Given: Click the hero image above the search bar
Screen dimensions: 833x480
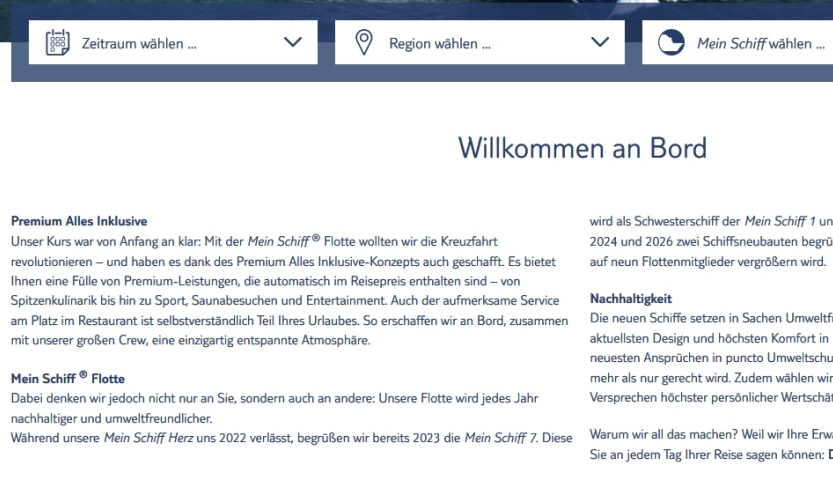Looking at the screenshot, I should tap(416, 6).
